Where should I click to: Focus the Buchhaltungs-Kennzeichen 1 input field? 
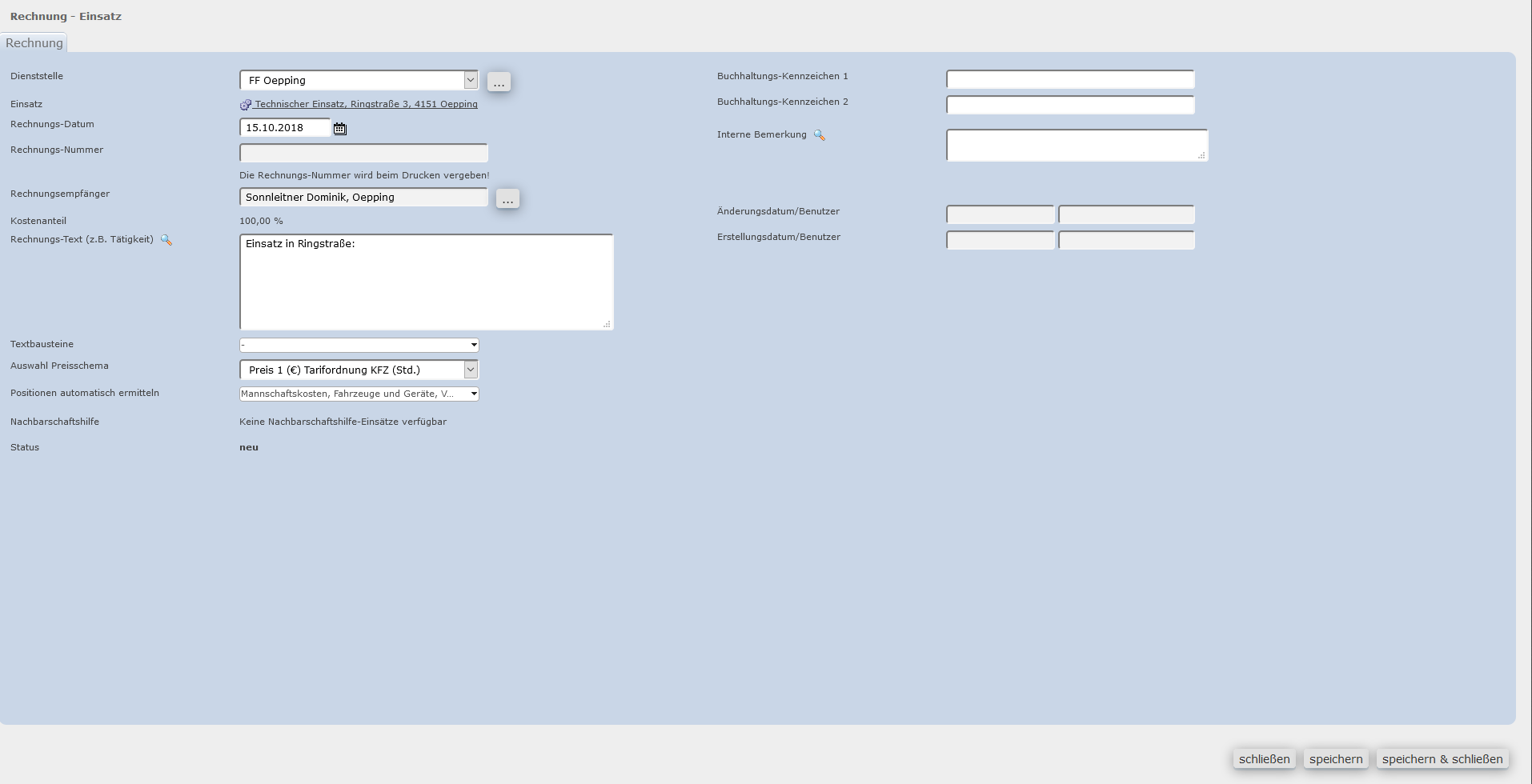pyautogui.click(x=1069, y=79)
